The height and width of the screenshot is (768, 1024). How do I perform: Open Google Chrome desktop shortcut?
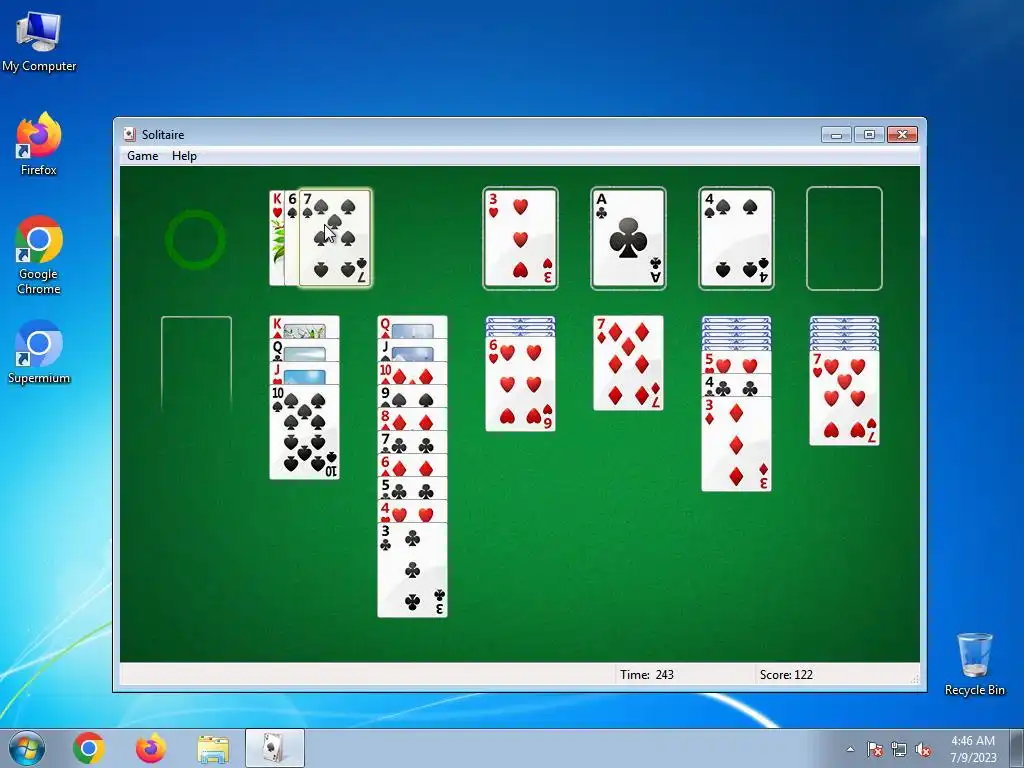(x=39, y=255)
